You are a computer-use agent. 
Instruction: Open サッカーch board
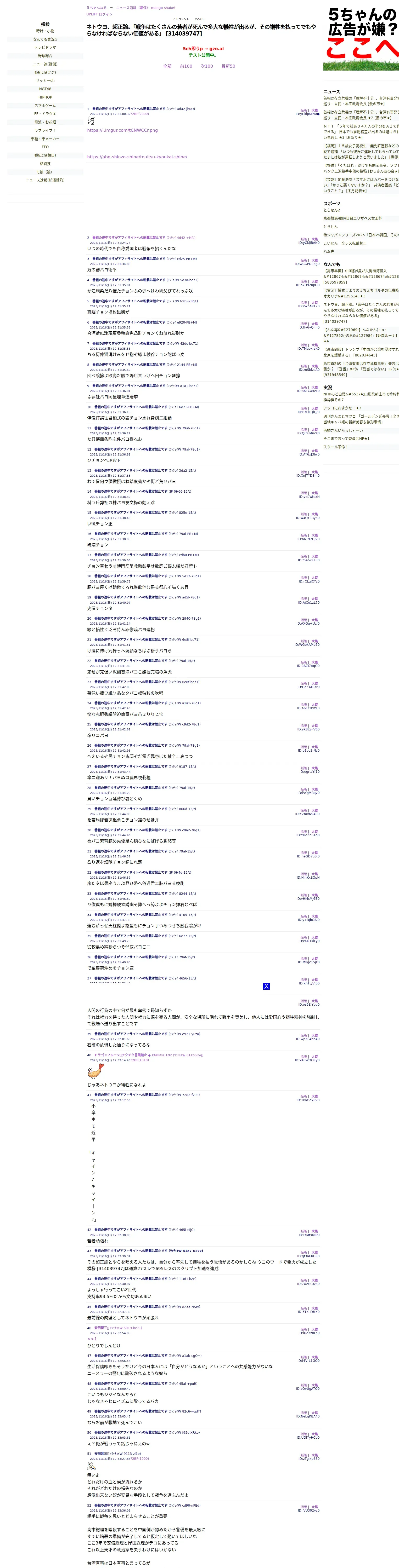pos(45,80)
